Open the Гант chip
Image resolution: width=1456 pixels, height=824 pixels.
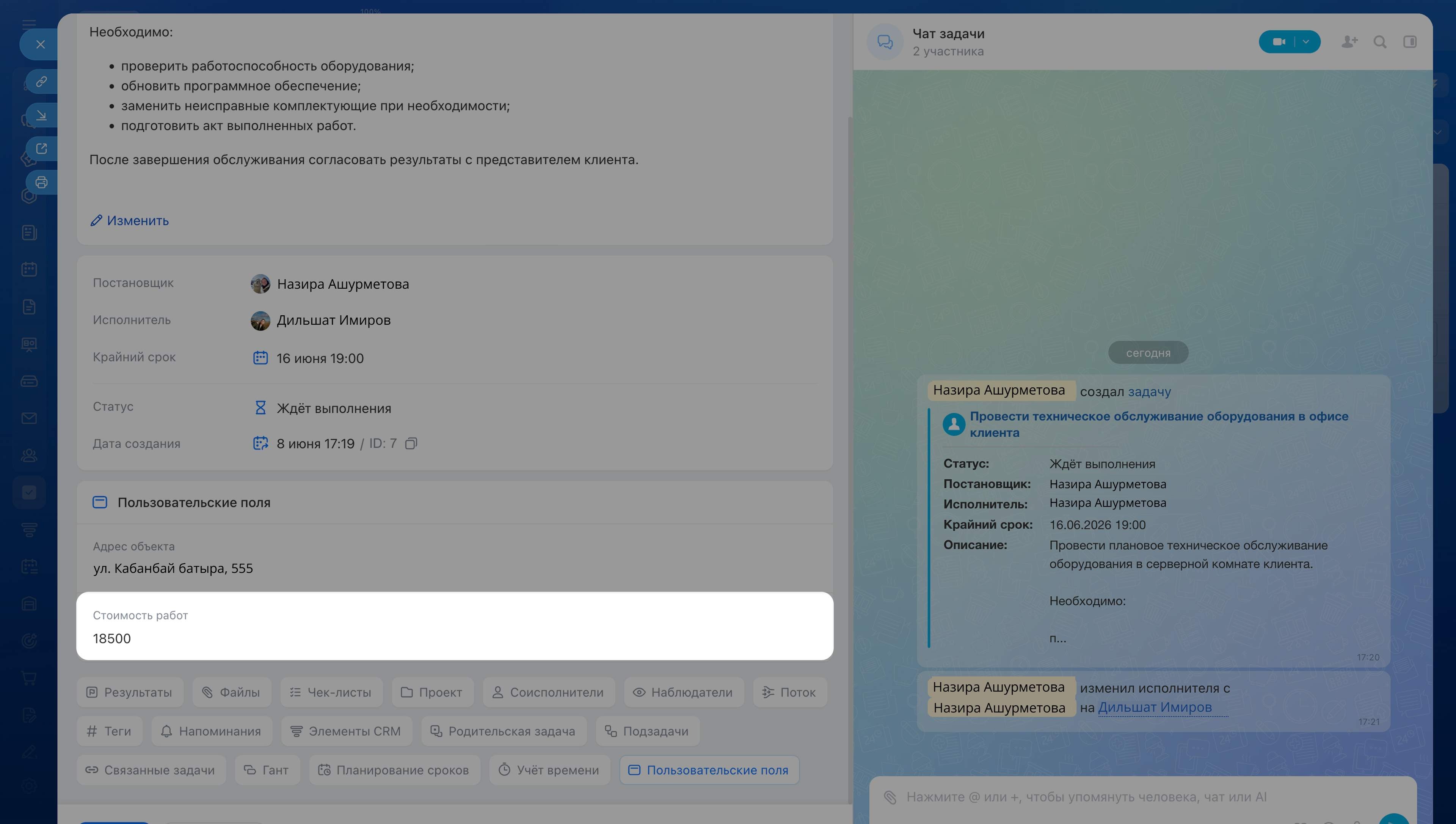pyautogui.click(x=267, y=770)
